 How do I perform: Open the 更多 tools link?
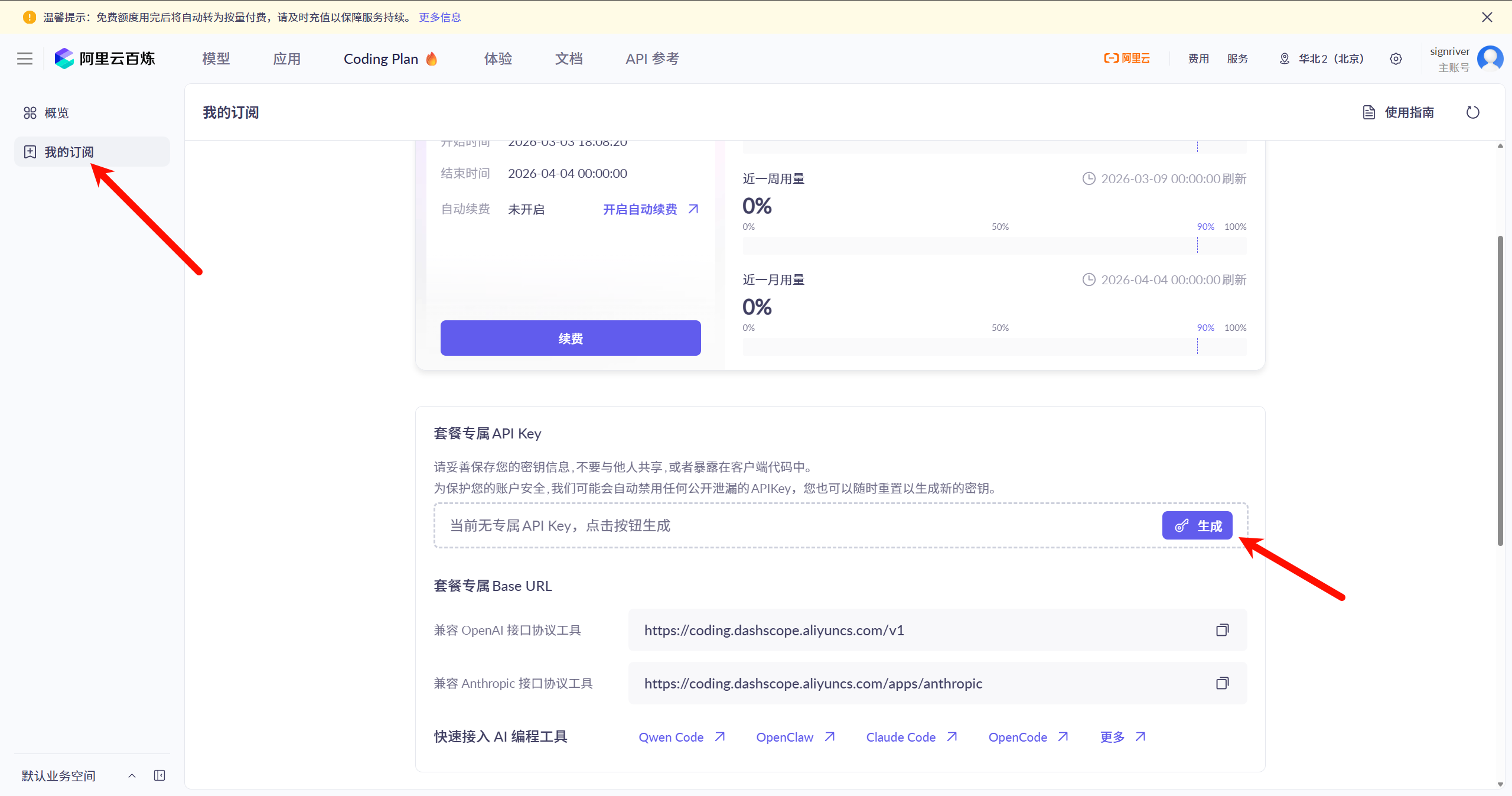(x=1123, y=737)
